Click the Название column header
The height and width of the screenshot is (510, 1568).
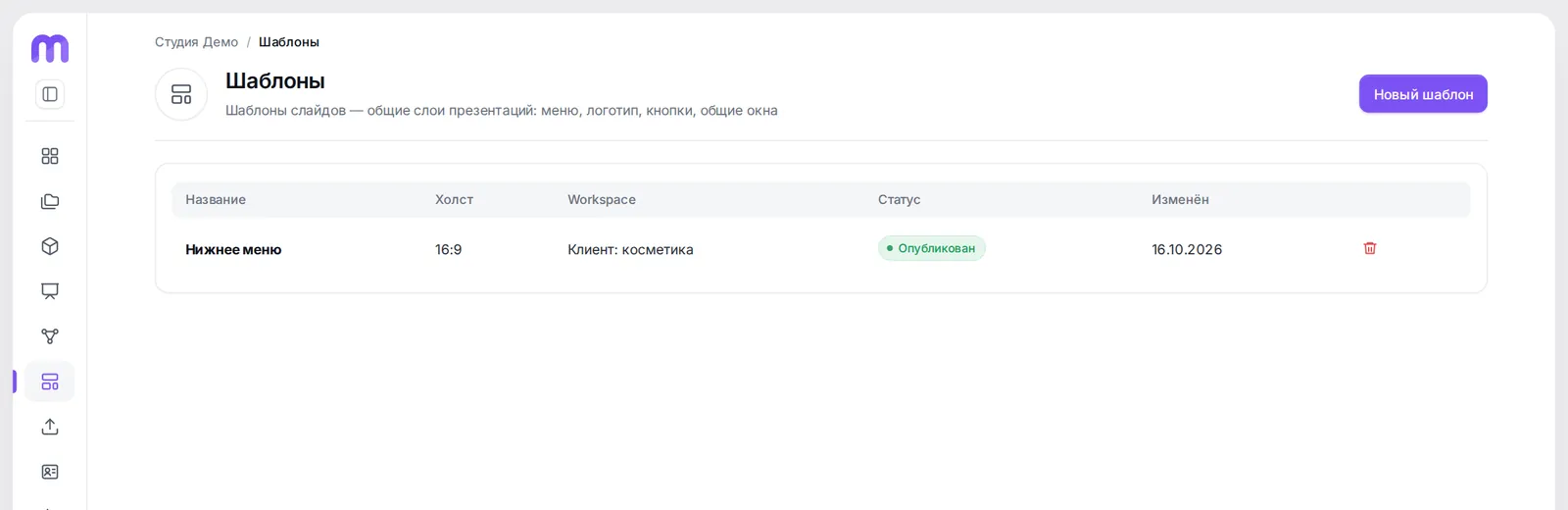[216, 199]
